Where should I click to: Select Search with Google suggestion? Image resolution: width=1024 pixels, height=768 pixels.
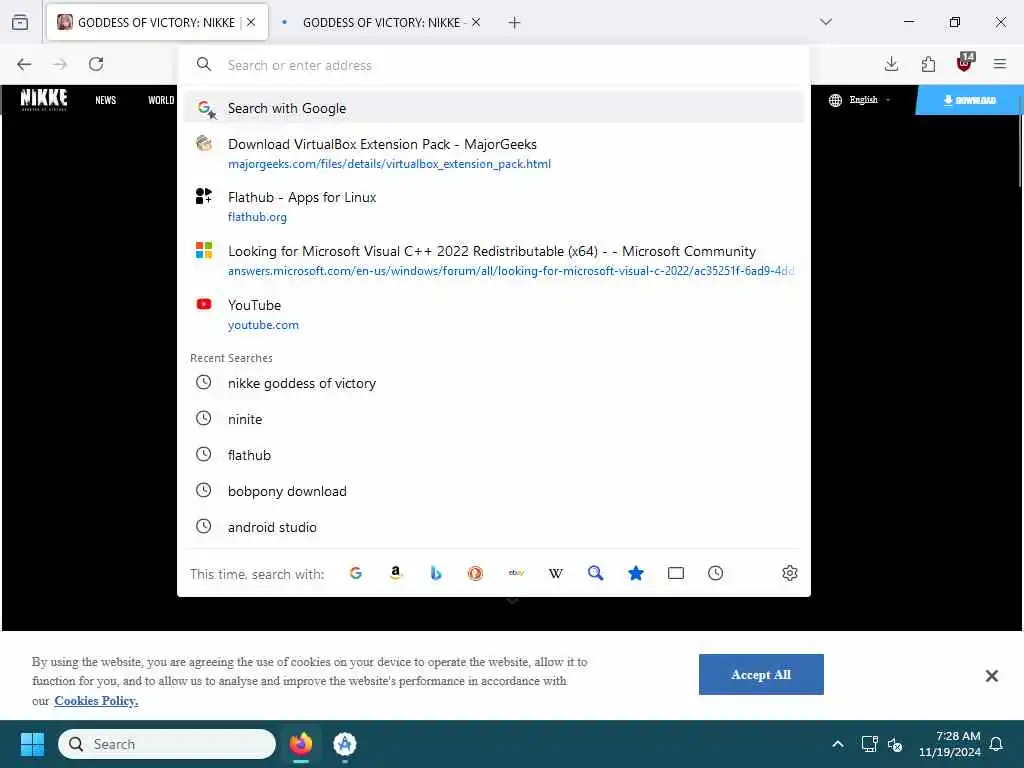pyautogui.click(x=494, y=108)
